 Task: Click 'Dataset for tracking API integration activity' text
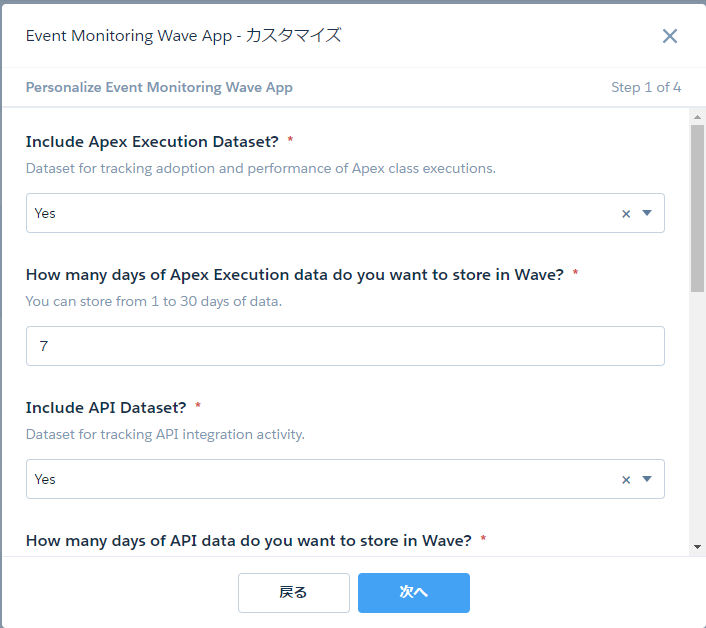(165, 434)
